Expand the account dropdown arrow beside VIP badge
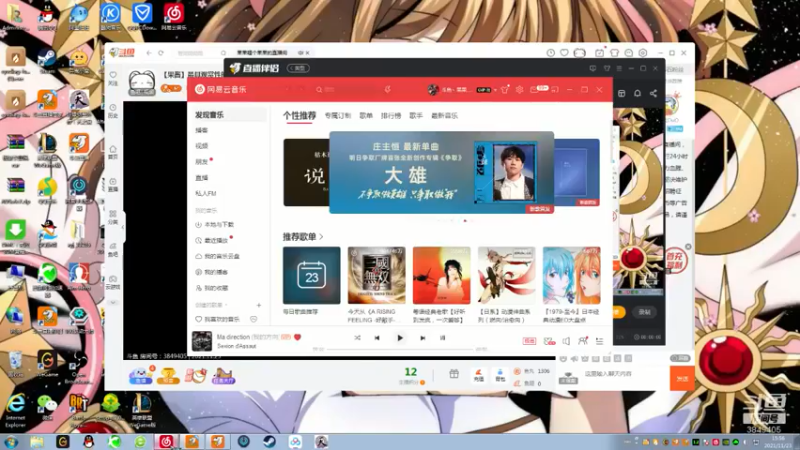 (495, 90)
